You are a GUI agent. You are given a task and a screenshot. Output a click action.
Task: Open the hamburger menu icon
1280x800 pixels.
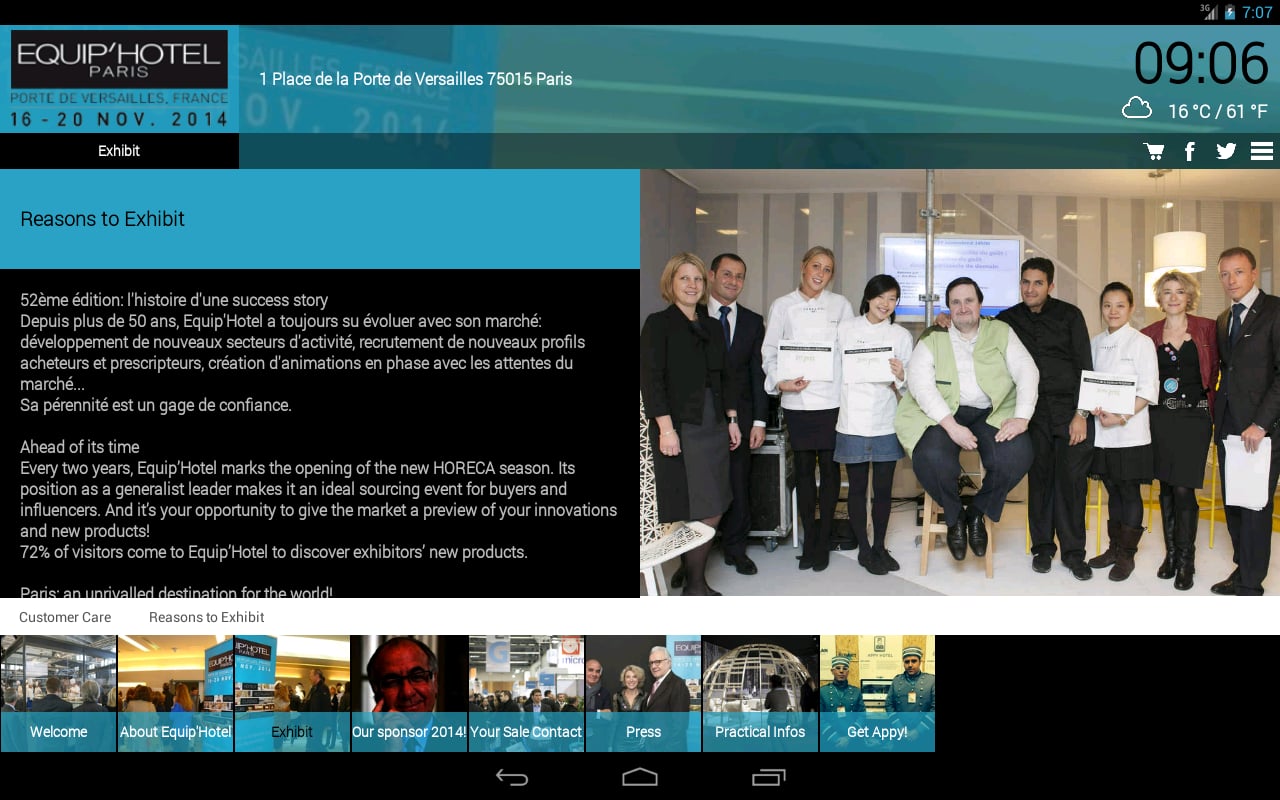tap(1261, 151)
